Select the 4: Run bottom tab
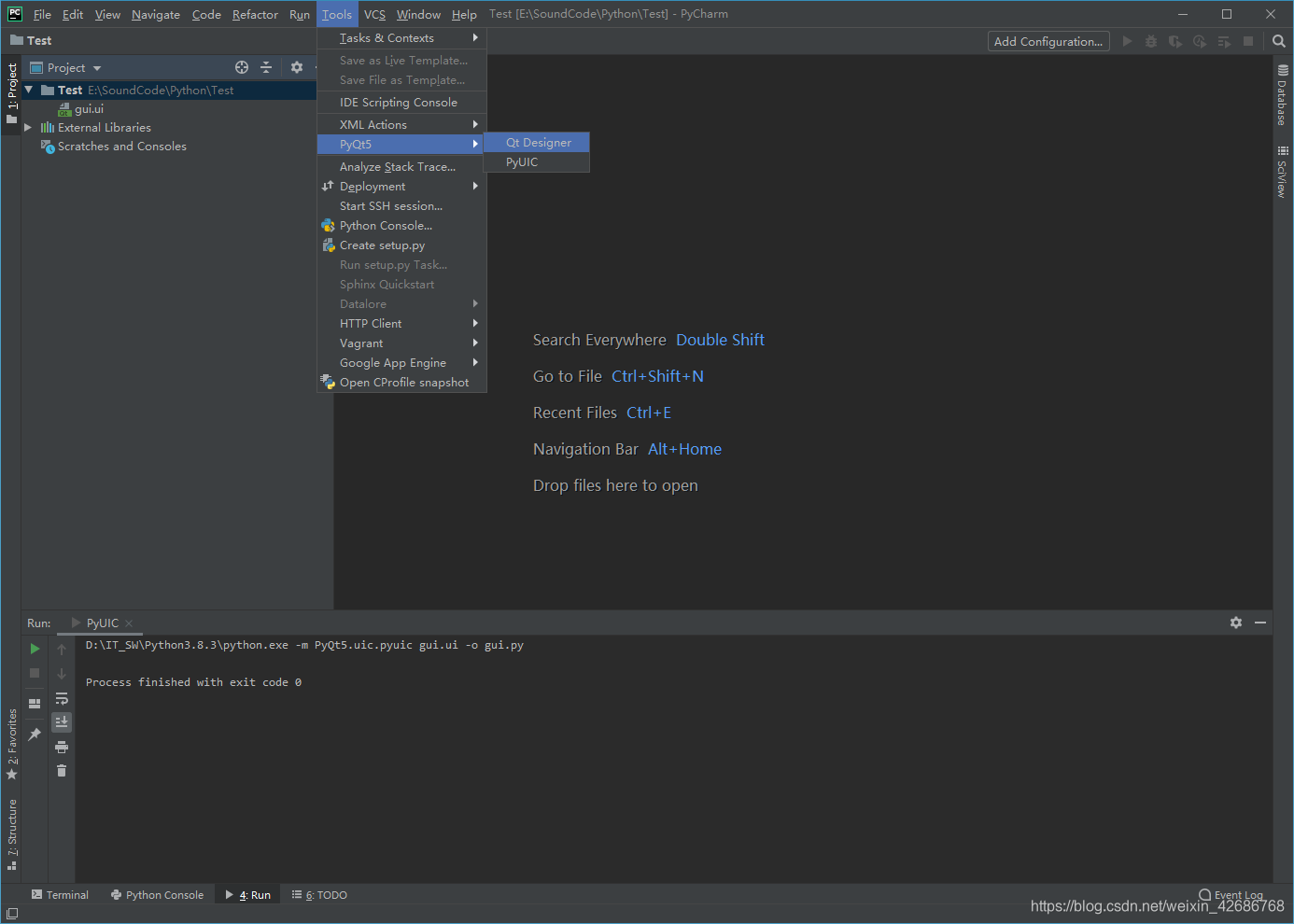 248,895
